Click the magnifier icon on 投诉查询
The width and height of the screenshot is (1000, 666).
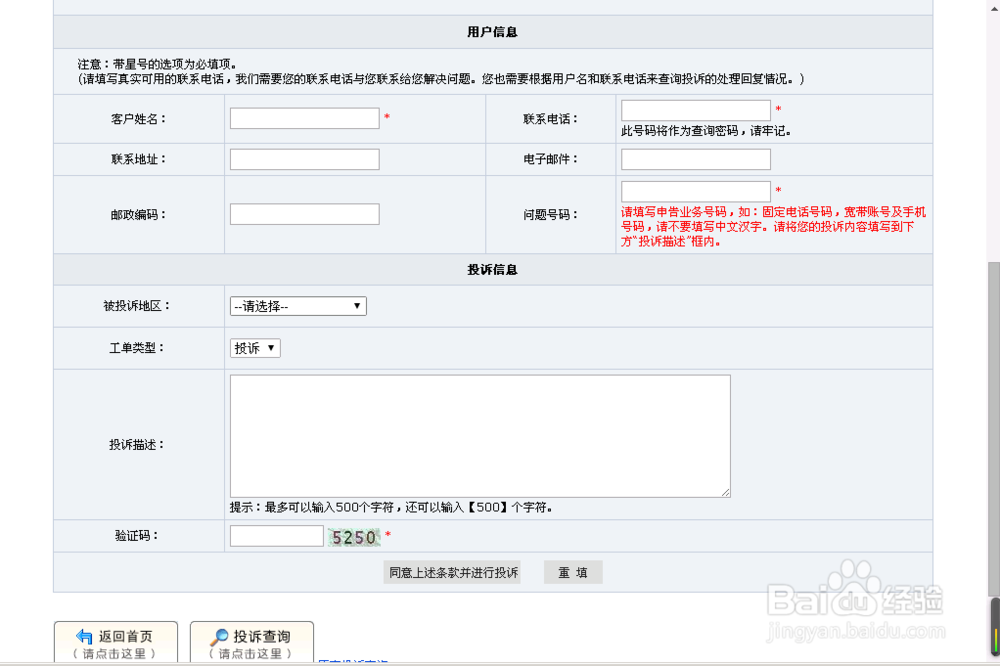point(218,636)
